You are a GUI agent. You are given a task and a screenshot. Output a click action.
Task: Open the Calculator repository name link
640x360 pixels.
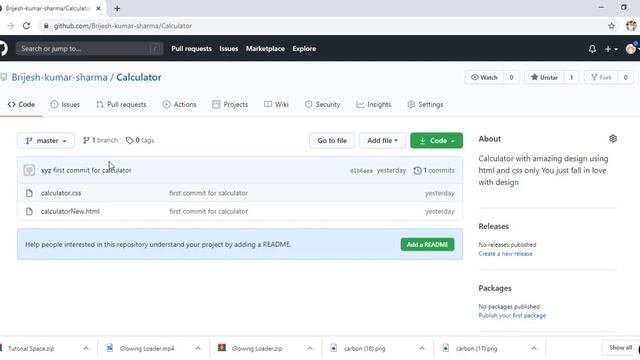(139, 78)
